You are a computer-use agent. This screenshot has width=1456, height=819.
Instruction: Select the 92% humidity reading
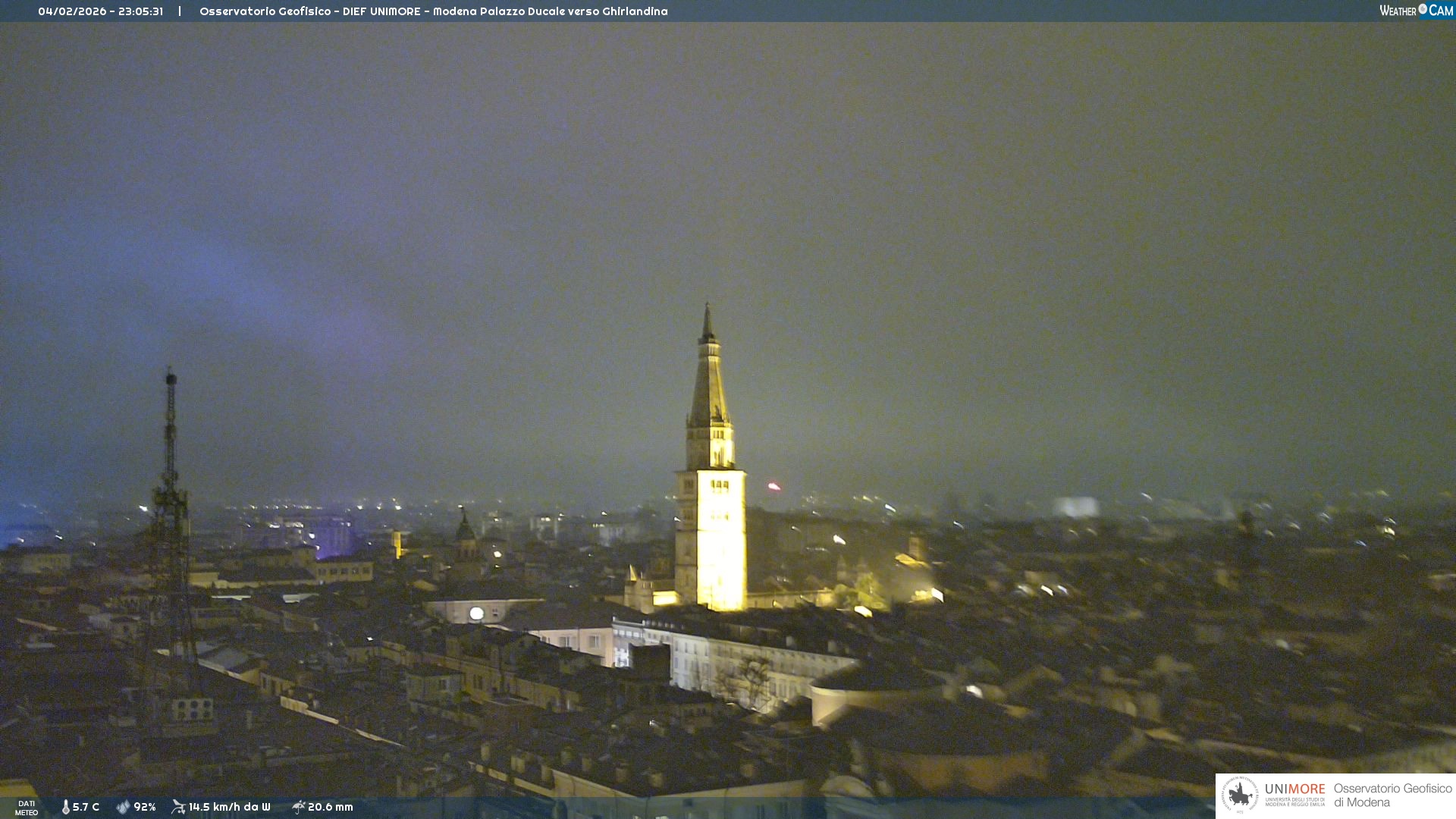(145, 808)
